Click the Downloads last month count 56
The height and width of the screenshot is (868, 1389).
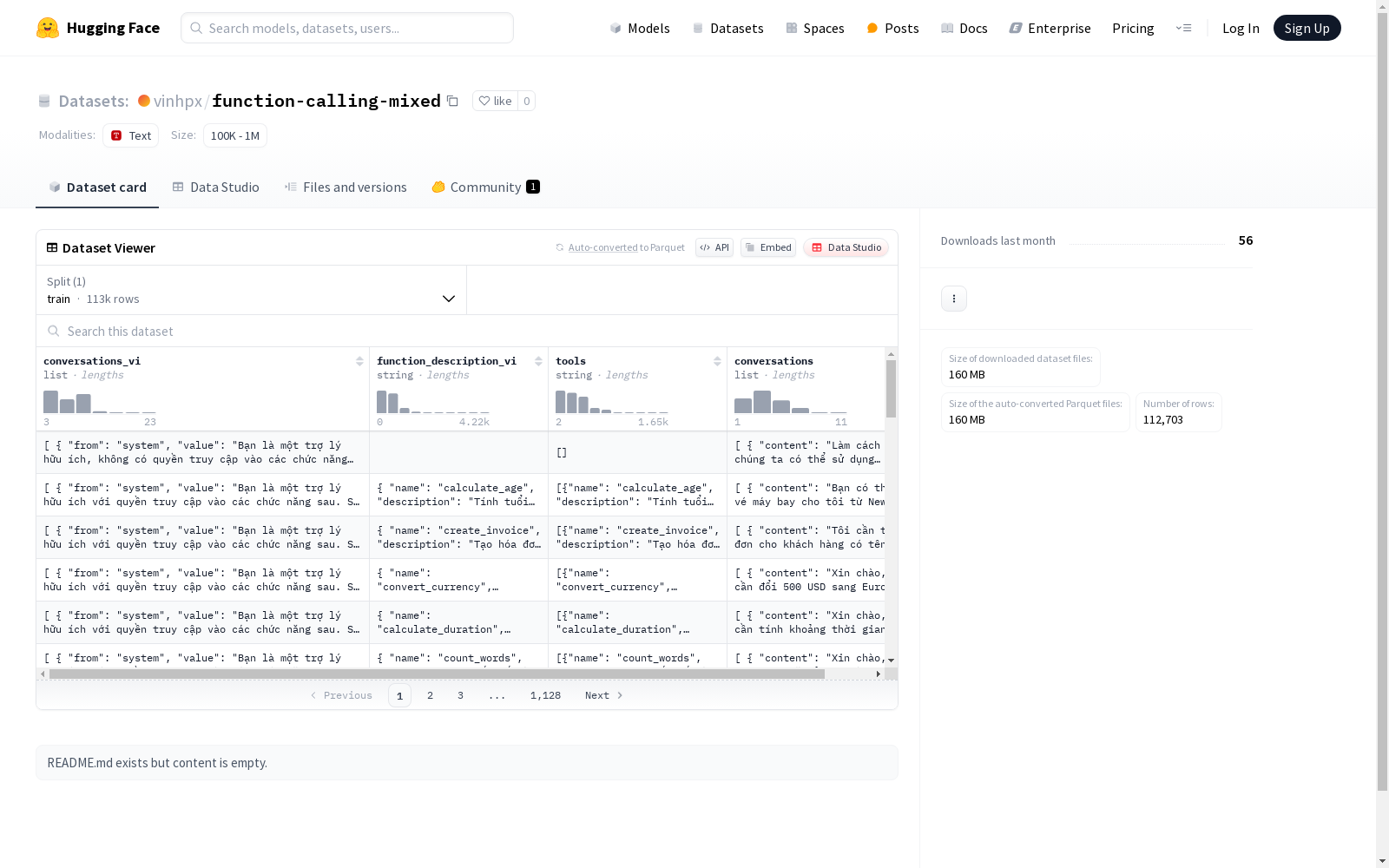point(1246,240)
